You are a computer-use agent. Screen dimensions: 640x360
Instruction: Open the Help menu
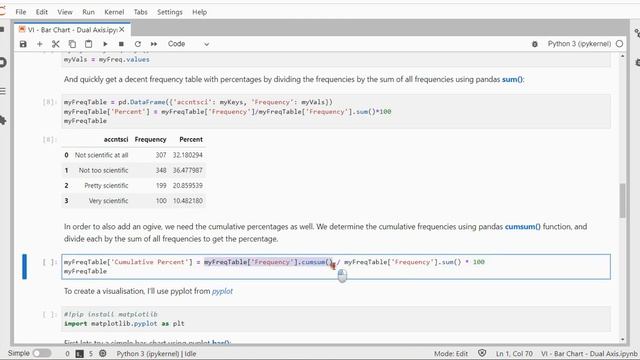200,12
